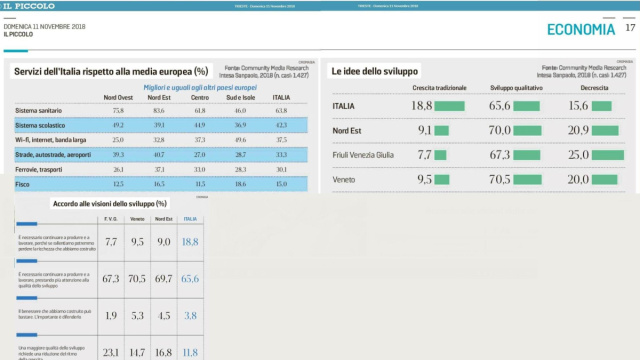
Task: Click the 'IL PICCOLO' masthead in the top bar
Action: coord(29,6)
